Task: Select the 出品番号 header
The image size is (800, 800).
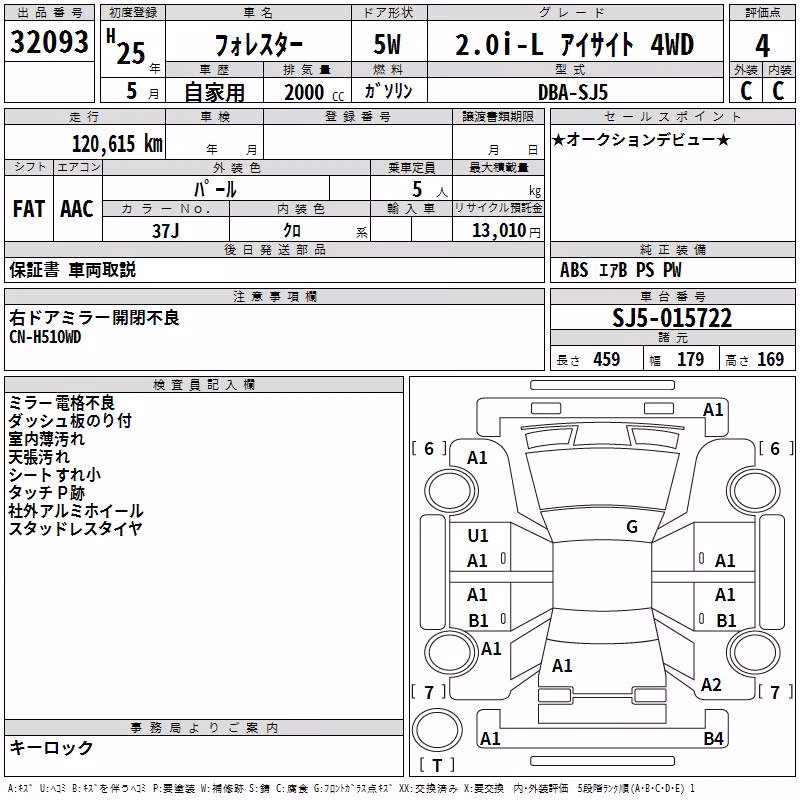Action: coord(49,13)
